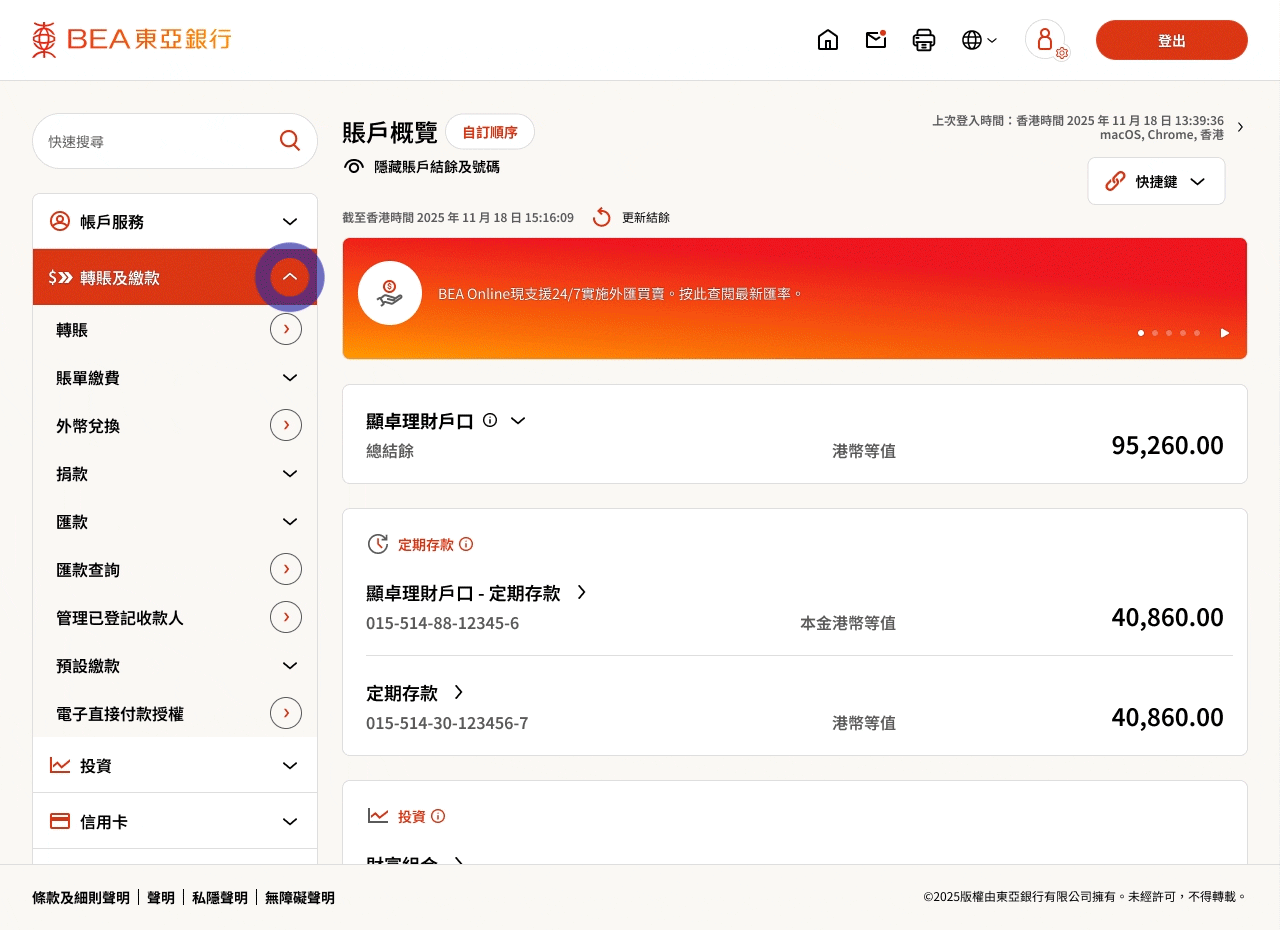Click info icon next to 定期存款 heading
The width and height of the screenshot is (1280, 930).
tap(466, 545)
